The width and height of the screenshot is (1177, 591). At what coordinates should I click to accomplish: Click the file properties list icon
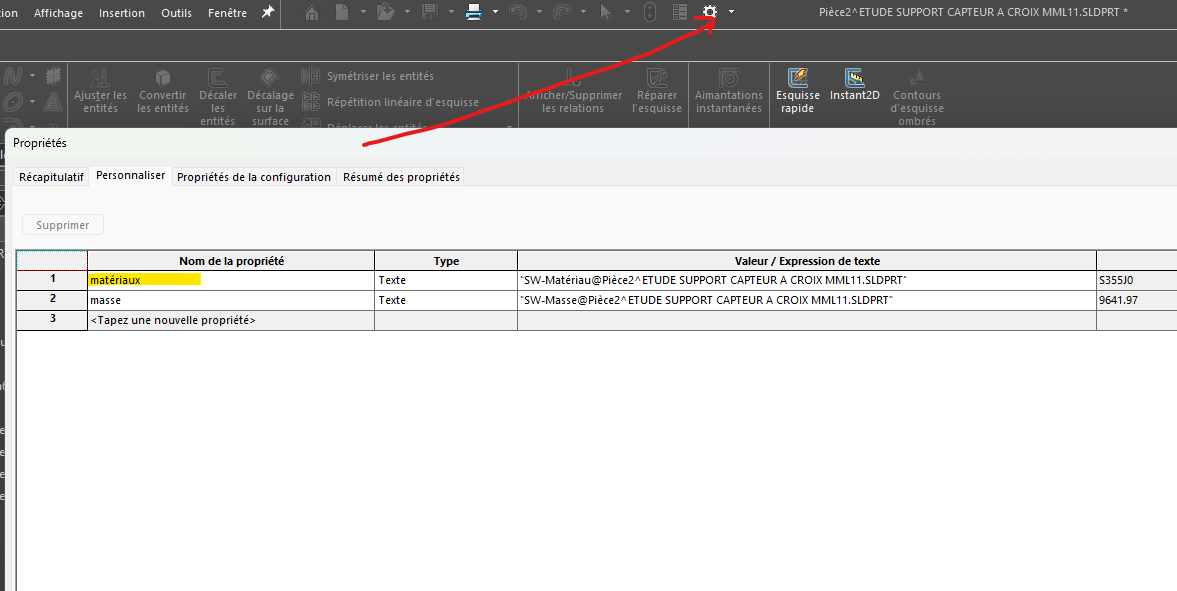[x=680, y=12]
